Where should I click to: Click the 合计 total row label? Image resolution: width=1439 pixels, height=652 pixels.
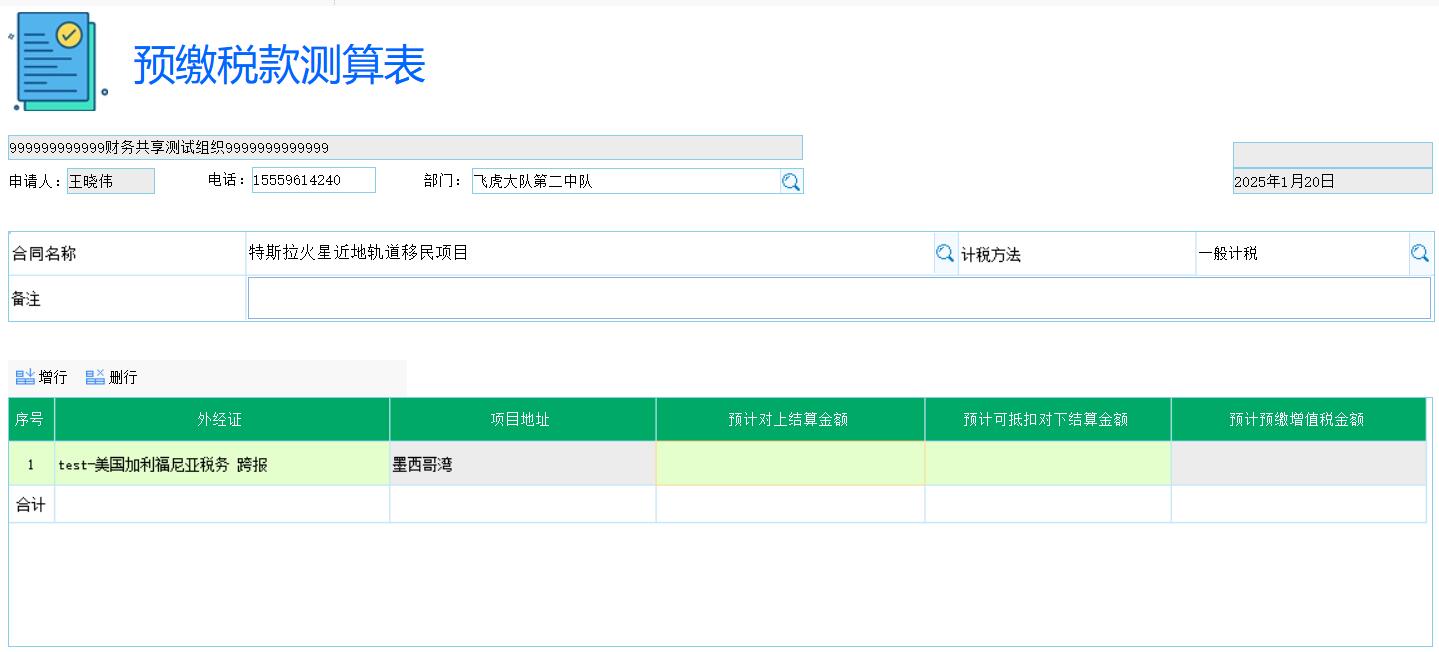click(x=30, y=504)
